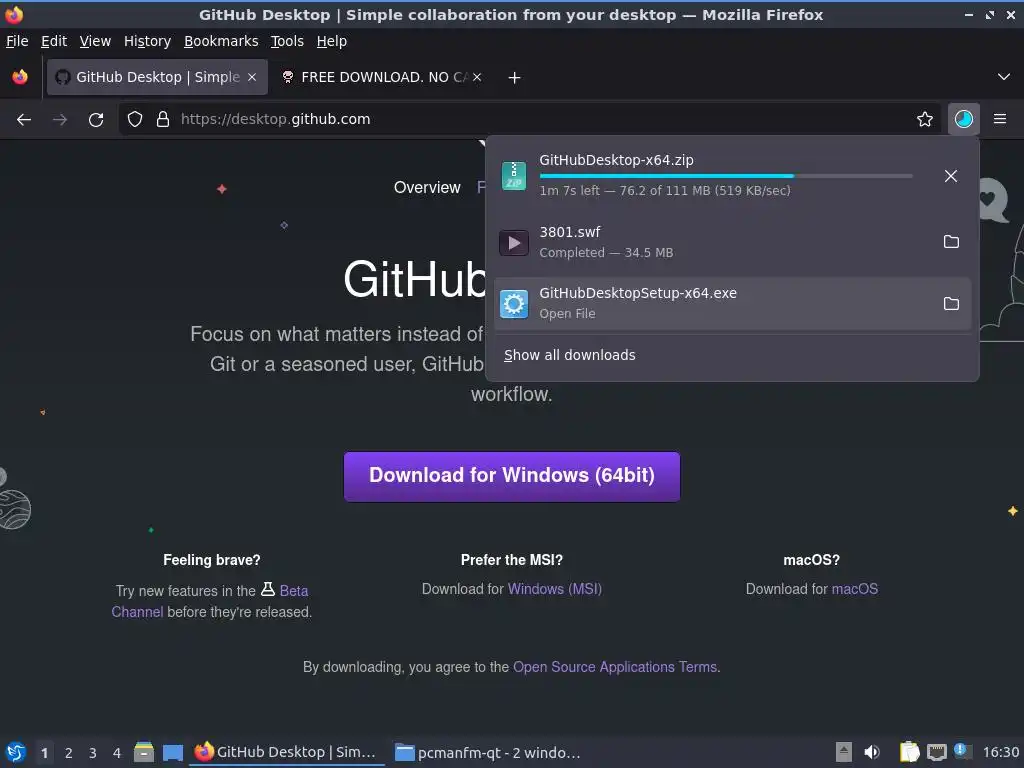This screenshot has height=768, width=1024.
Task: Click the 3801.swf media file icon
Action: point(514,243)
